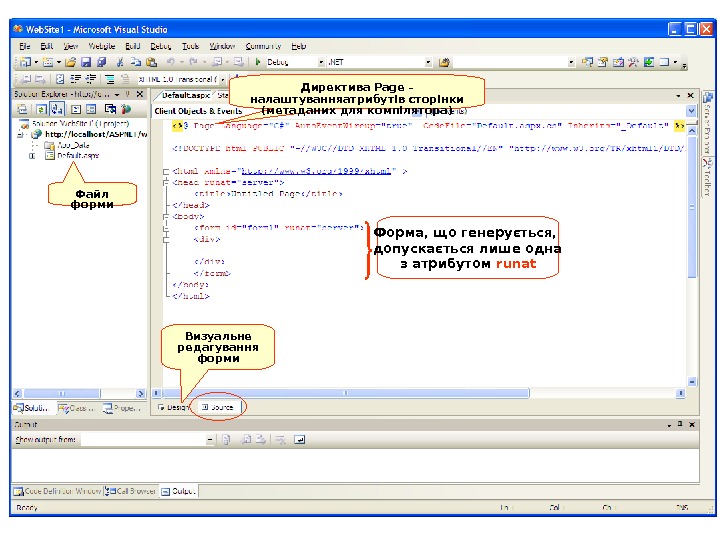
Task: Open the .NET platform dropdown
Action: (428, 62)
